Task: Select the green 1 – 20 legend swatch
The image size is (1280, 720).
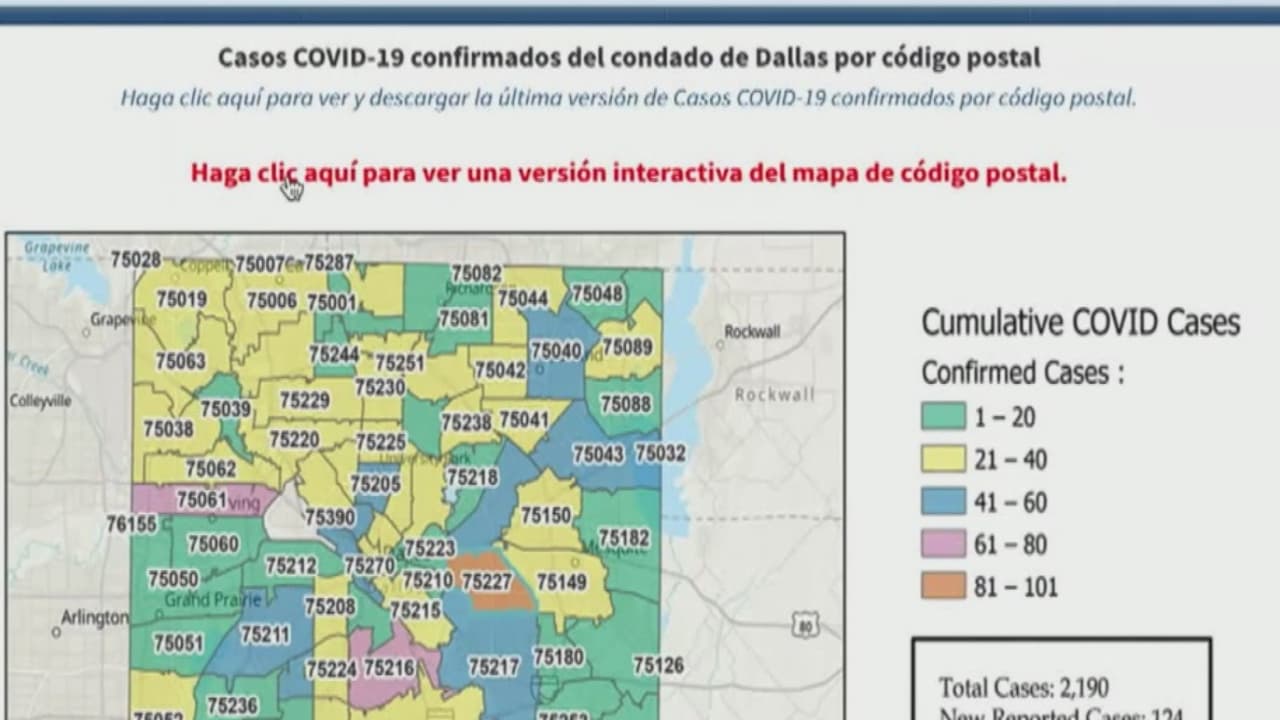Action: pos(943,417)
